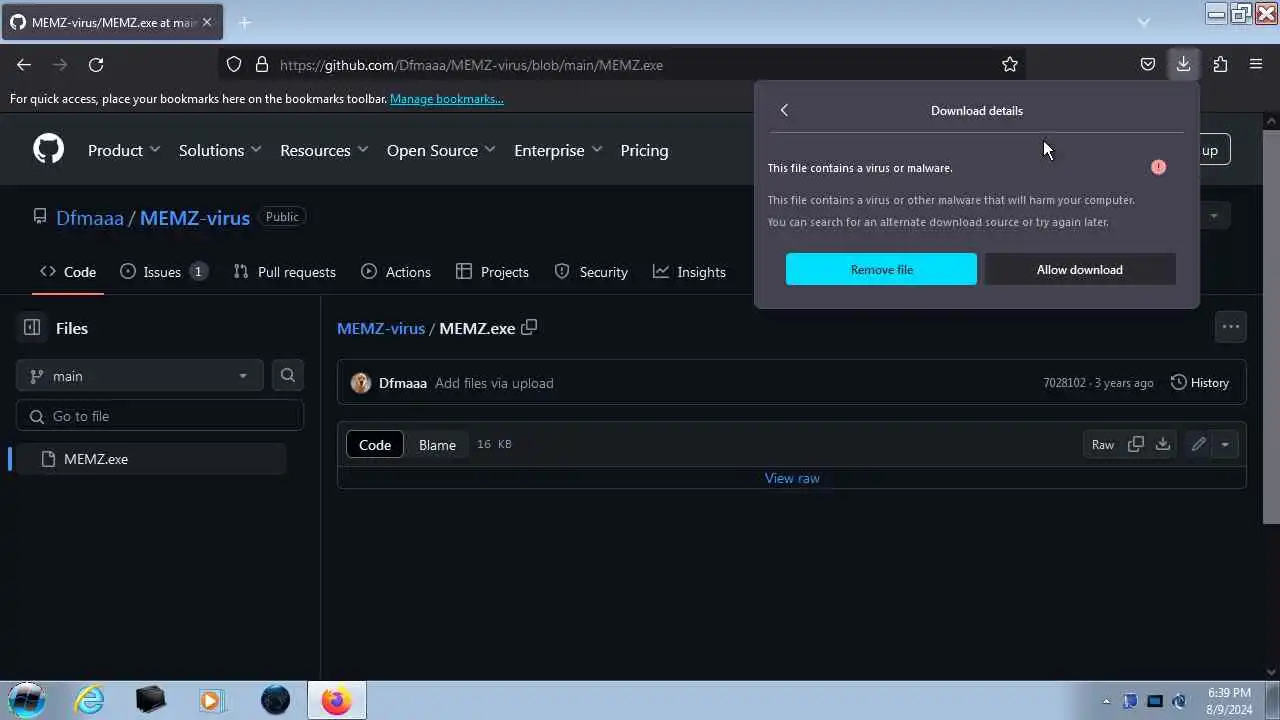The height and width of the screenshot is (720, 1280).
Task: Copy path icon next to MEMZ.exe
Action: click(x=530, y=327)
